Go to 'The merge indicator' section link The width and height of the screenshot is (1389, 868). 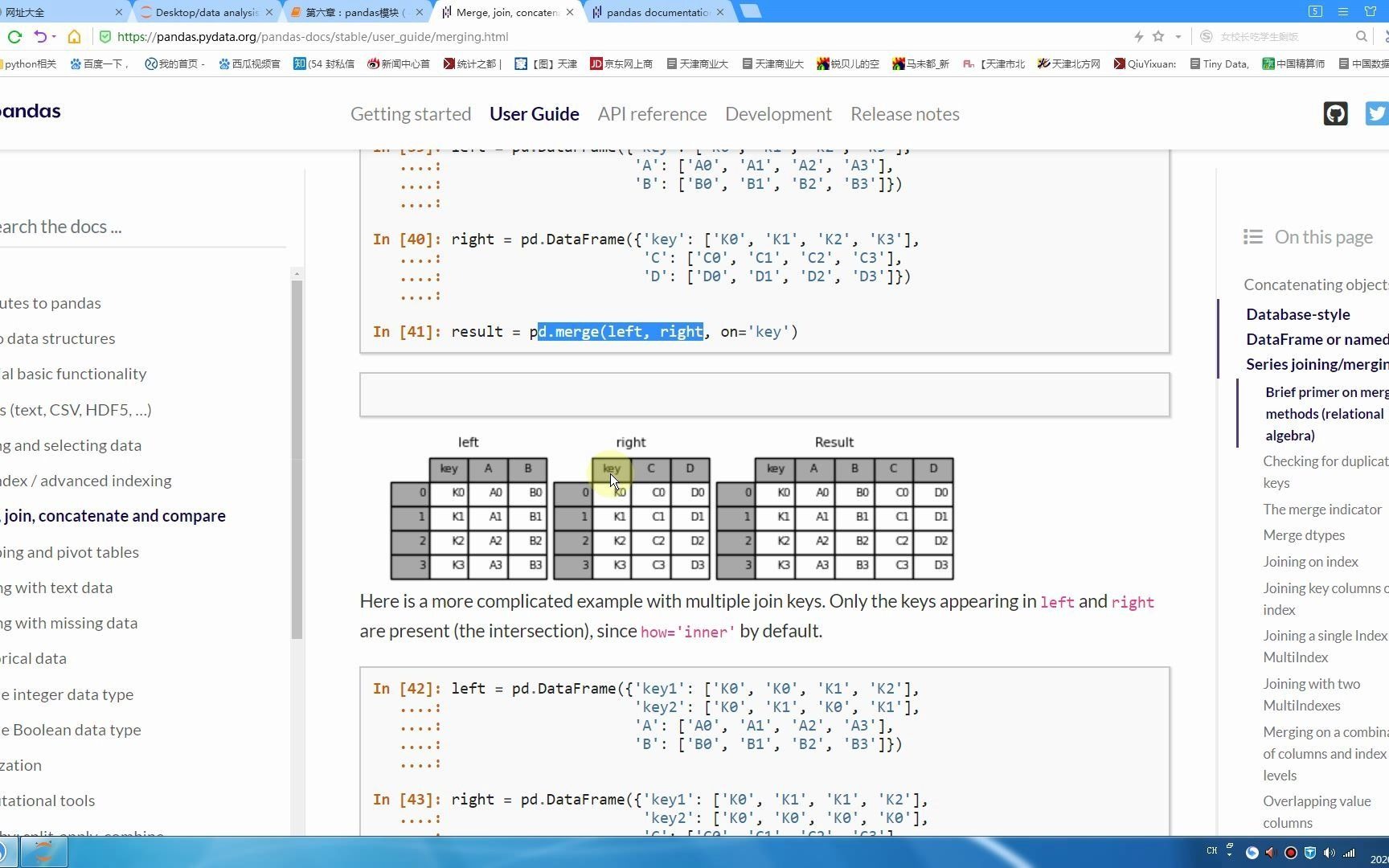click(x=1322, y=510)
